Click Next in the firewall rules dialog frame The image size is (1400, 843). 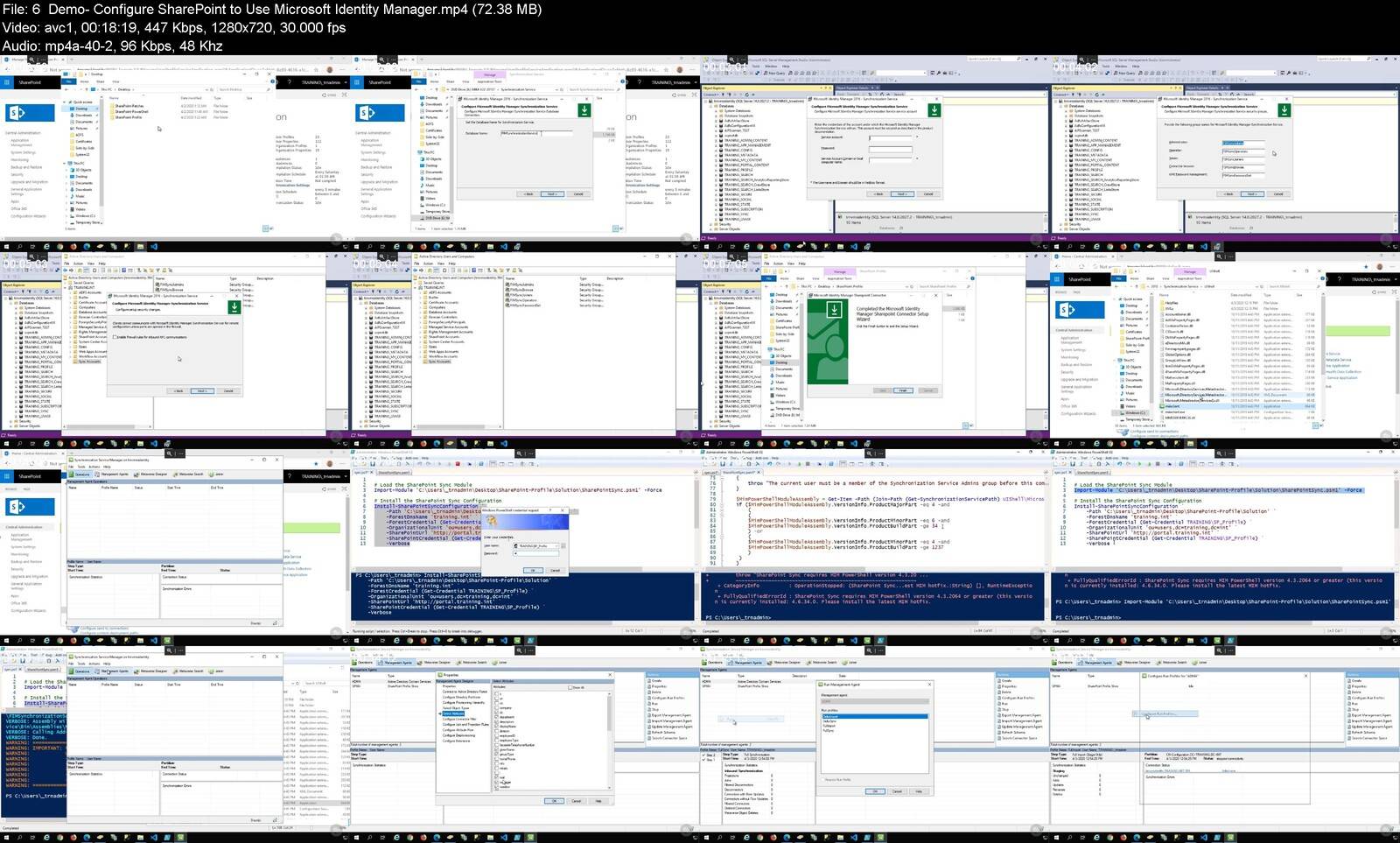[x=202, y=390]
